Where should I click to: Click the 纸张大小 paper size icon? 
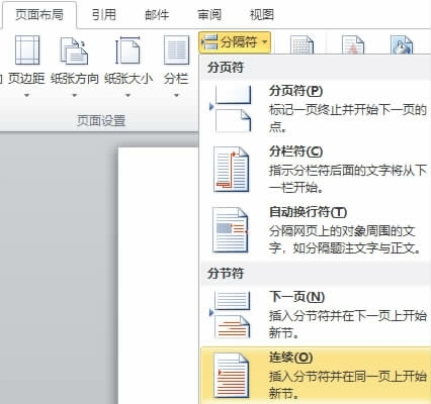pos(127,51)
